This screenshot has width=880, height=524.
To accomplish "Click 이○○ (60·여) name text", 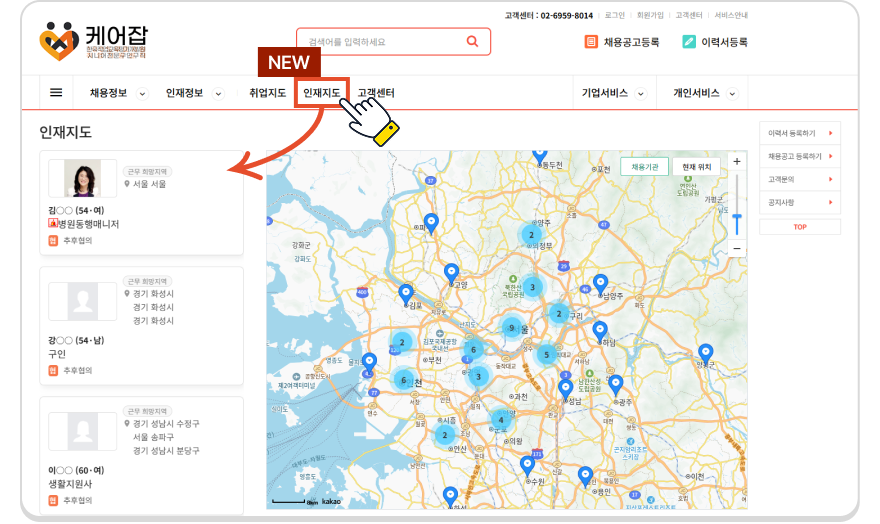I will pyautogui.click(x=76, y=471).
